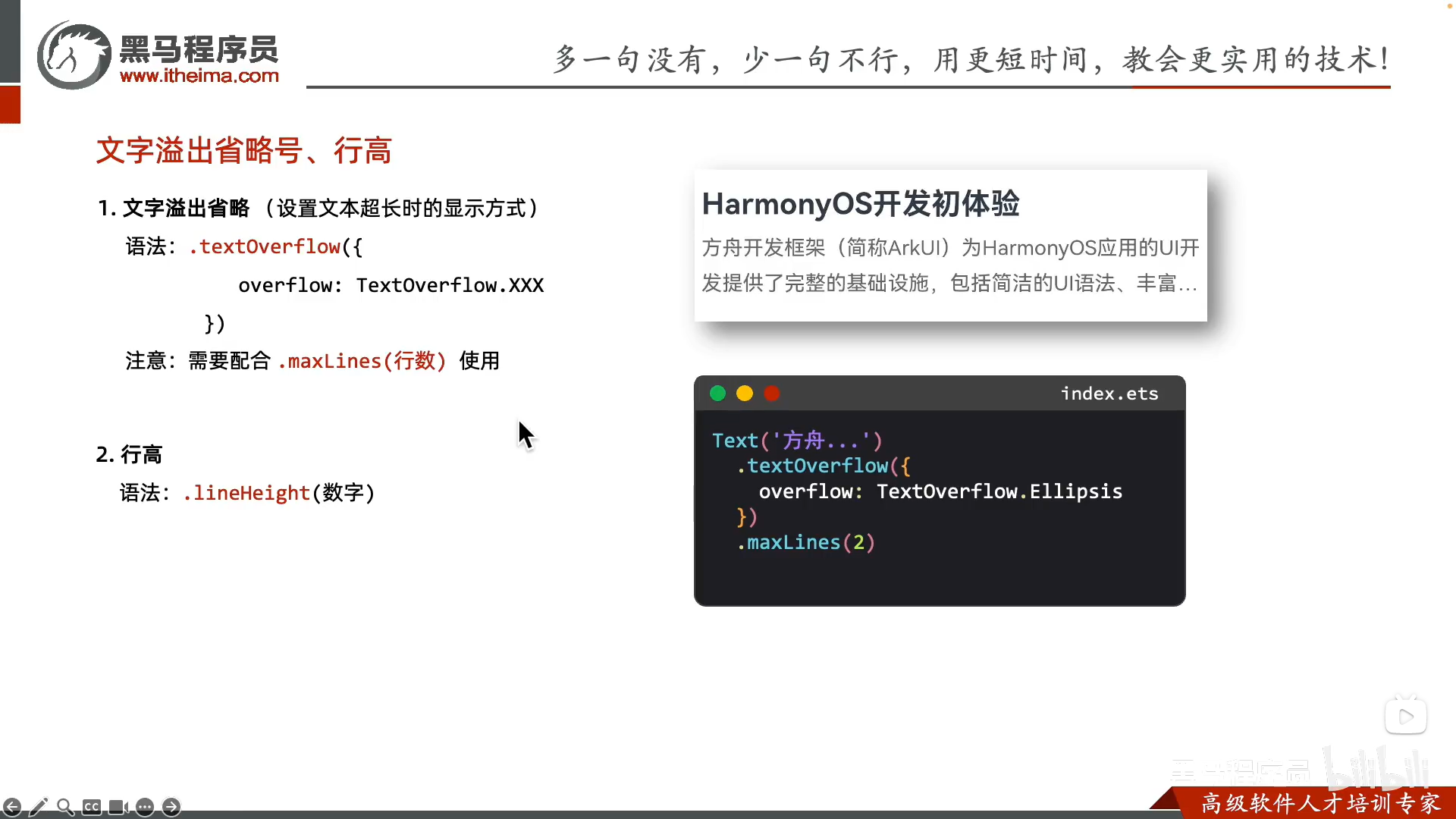Click the index.ets file title

pyautogui.click(x=1109, y=394)
